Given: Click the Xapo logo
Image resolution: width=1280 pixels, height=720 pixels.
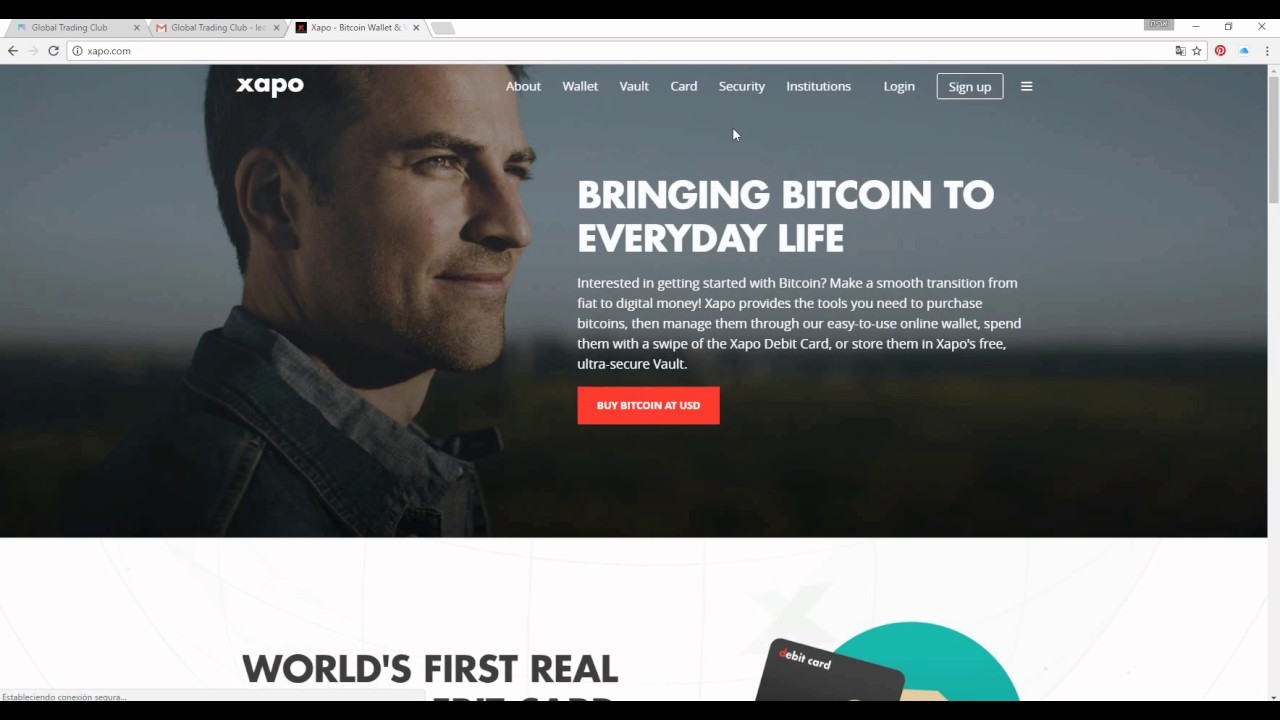Looking at the screenshot, I should (x=270, y=86).
